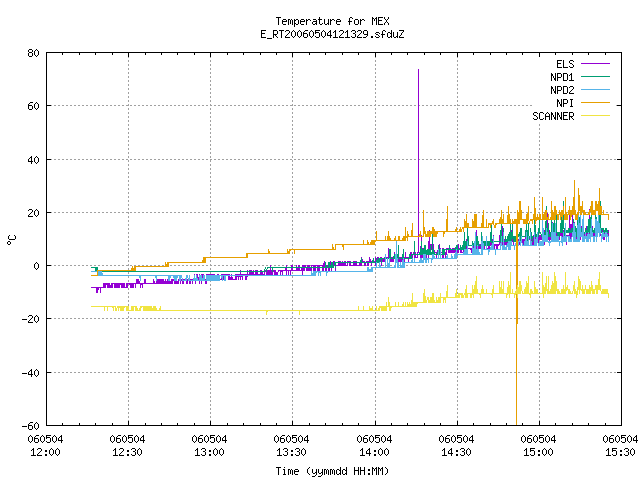Viewport: 640px width, 480px height.
Task: Click the x-axis tick label '12:30'
Action: tap(127, 453)
